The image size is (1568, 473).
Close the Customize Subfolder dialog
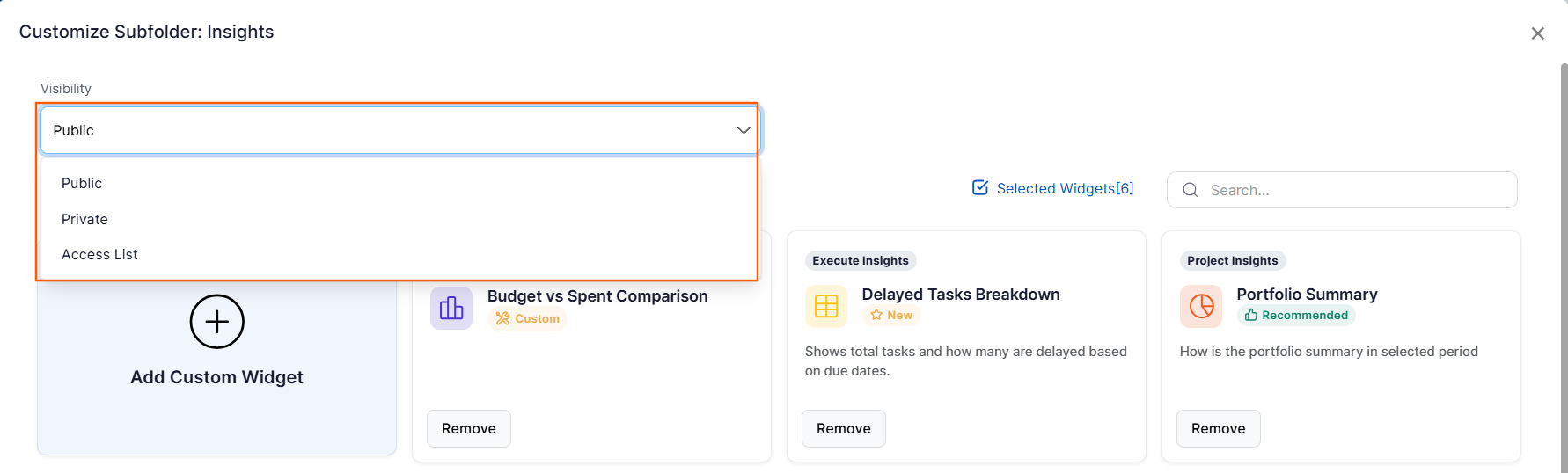coord(1538,33)
